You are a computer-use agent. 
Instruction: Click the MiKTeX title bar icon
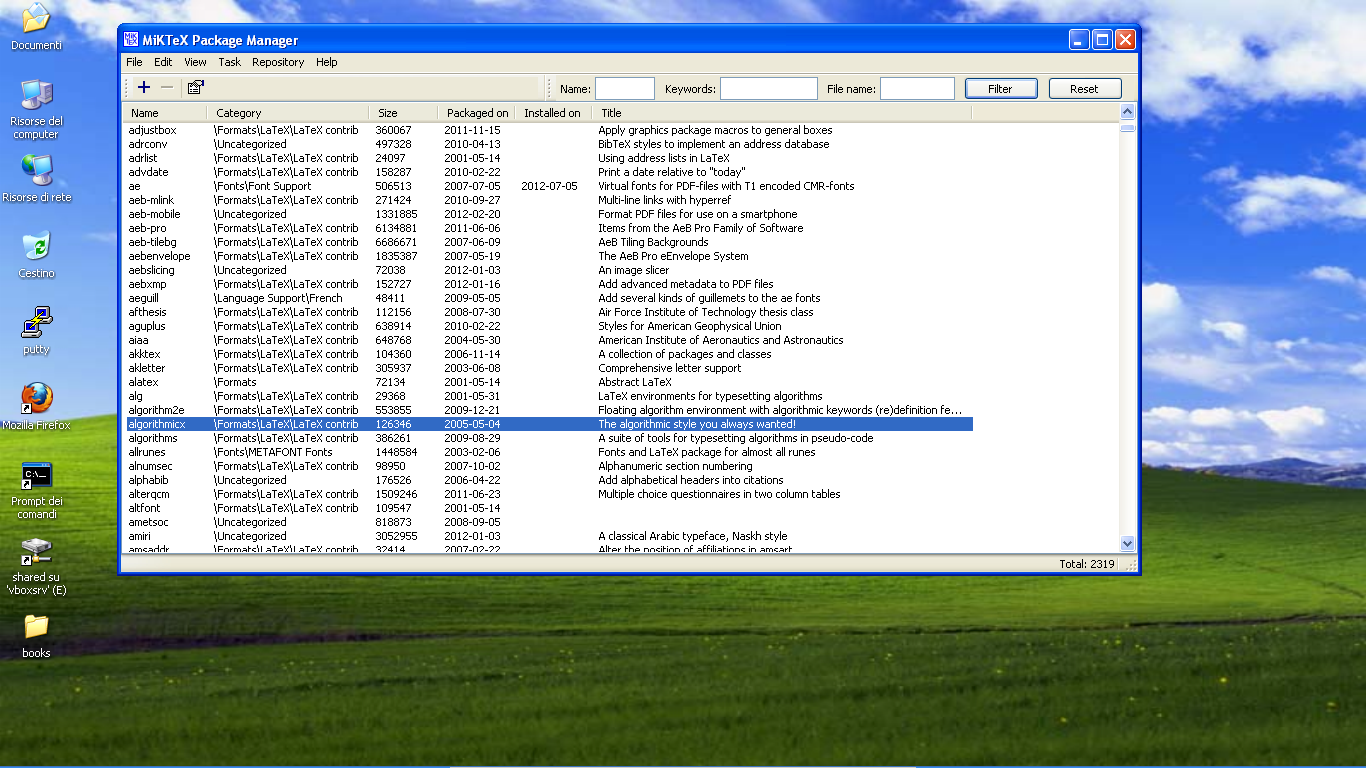click(x=130, y=40)
